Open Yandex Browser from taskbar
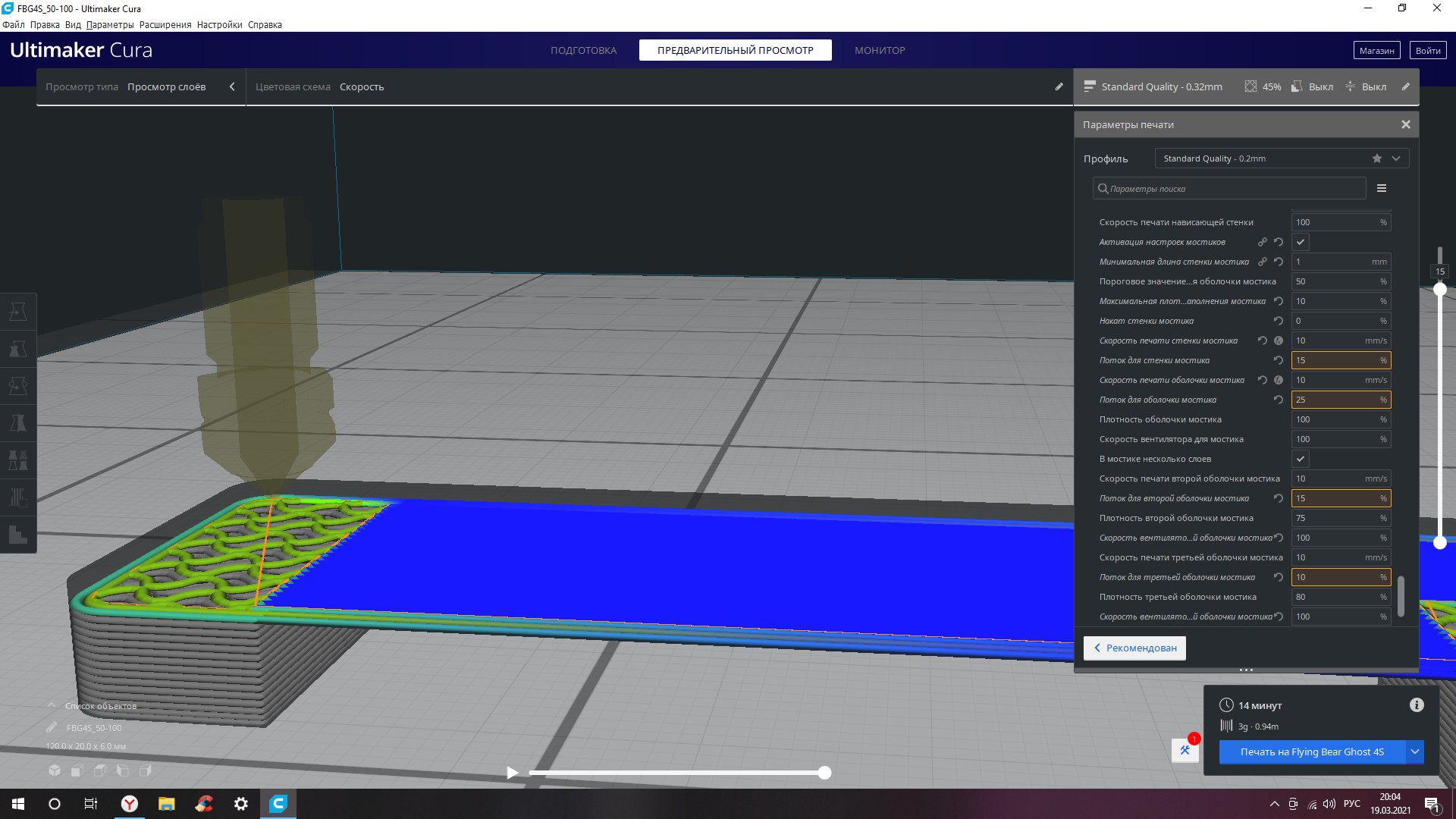 coord(130,804)
